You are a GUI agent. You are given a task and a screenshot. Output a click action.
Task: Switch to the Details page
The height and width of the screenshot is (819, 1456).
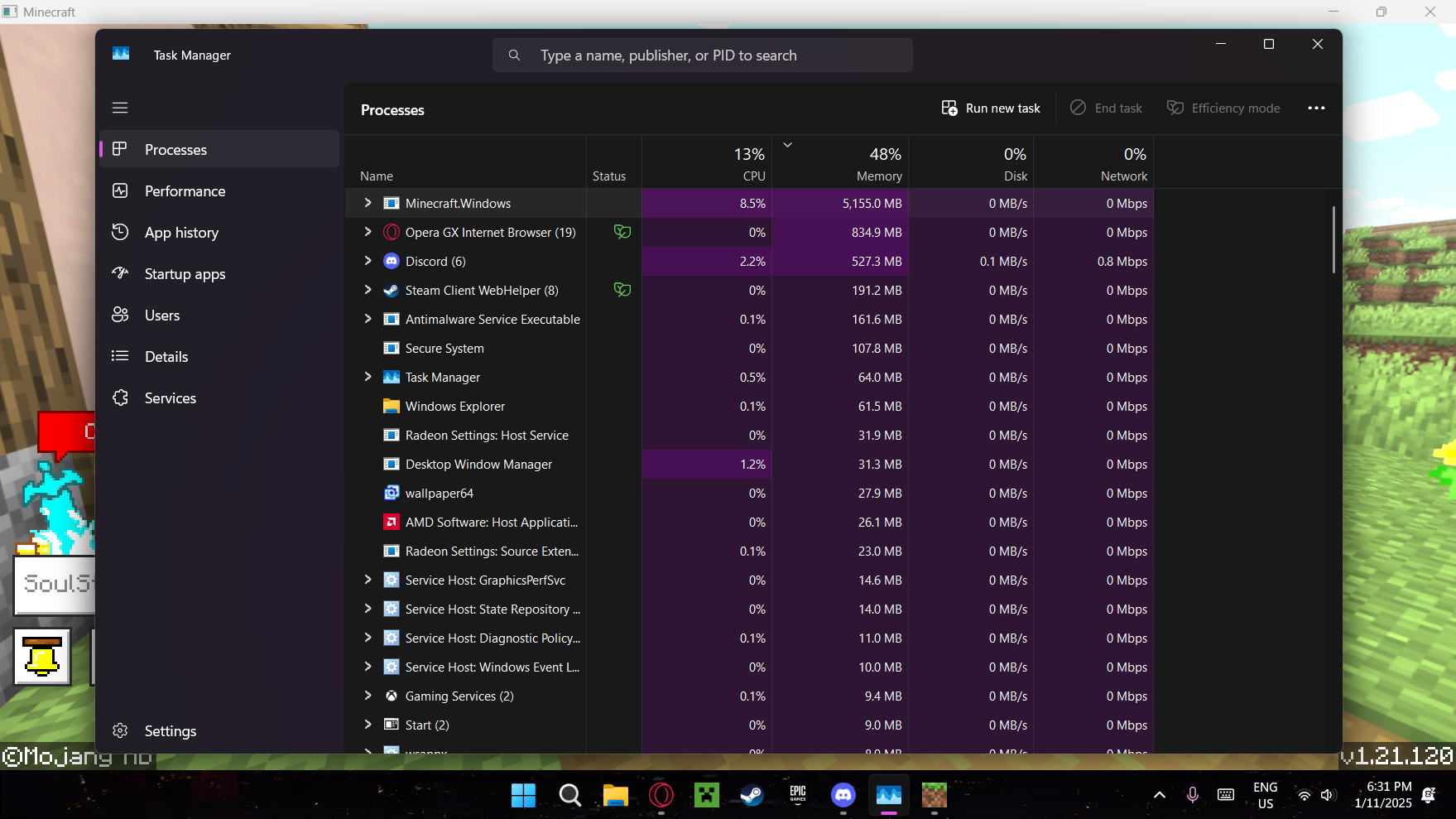166,357
